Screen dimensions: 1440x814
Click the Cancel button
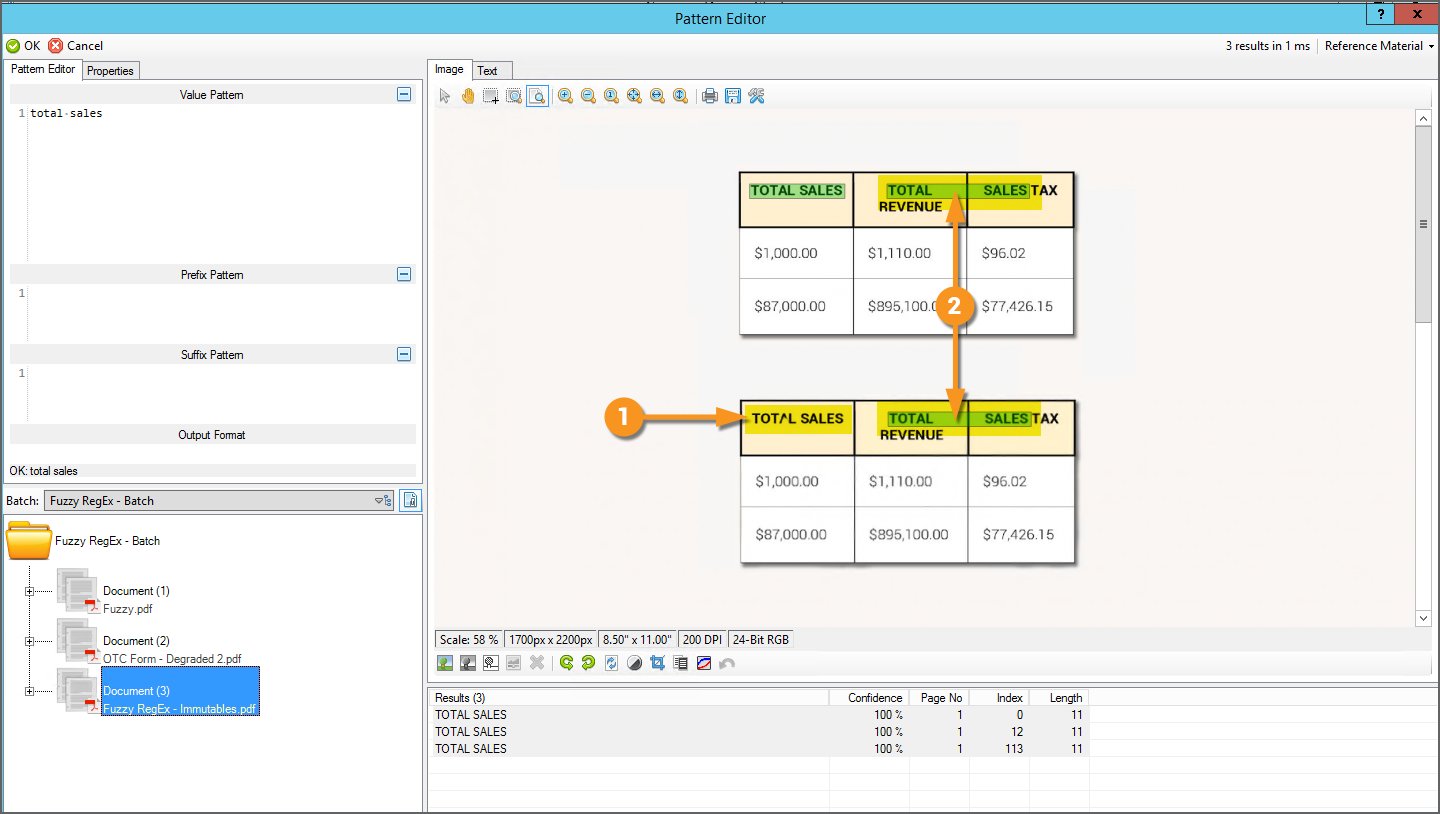(76, 46)
